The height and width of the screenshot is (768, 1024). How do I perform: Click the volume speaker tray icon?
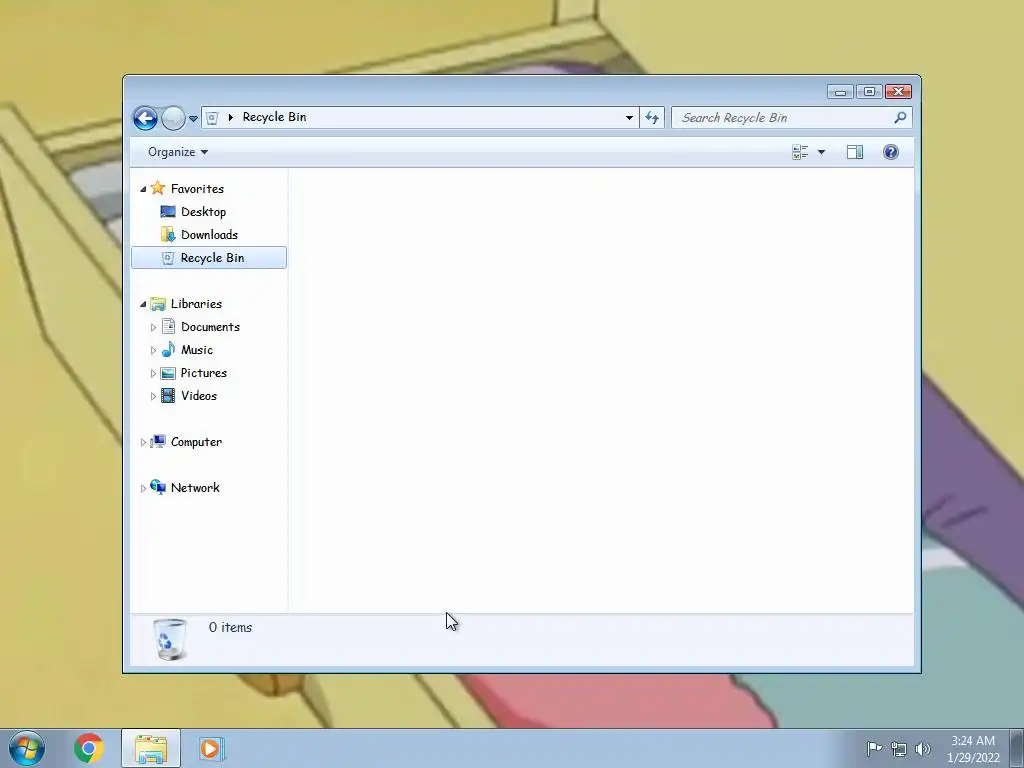click(x=923, y=749)
